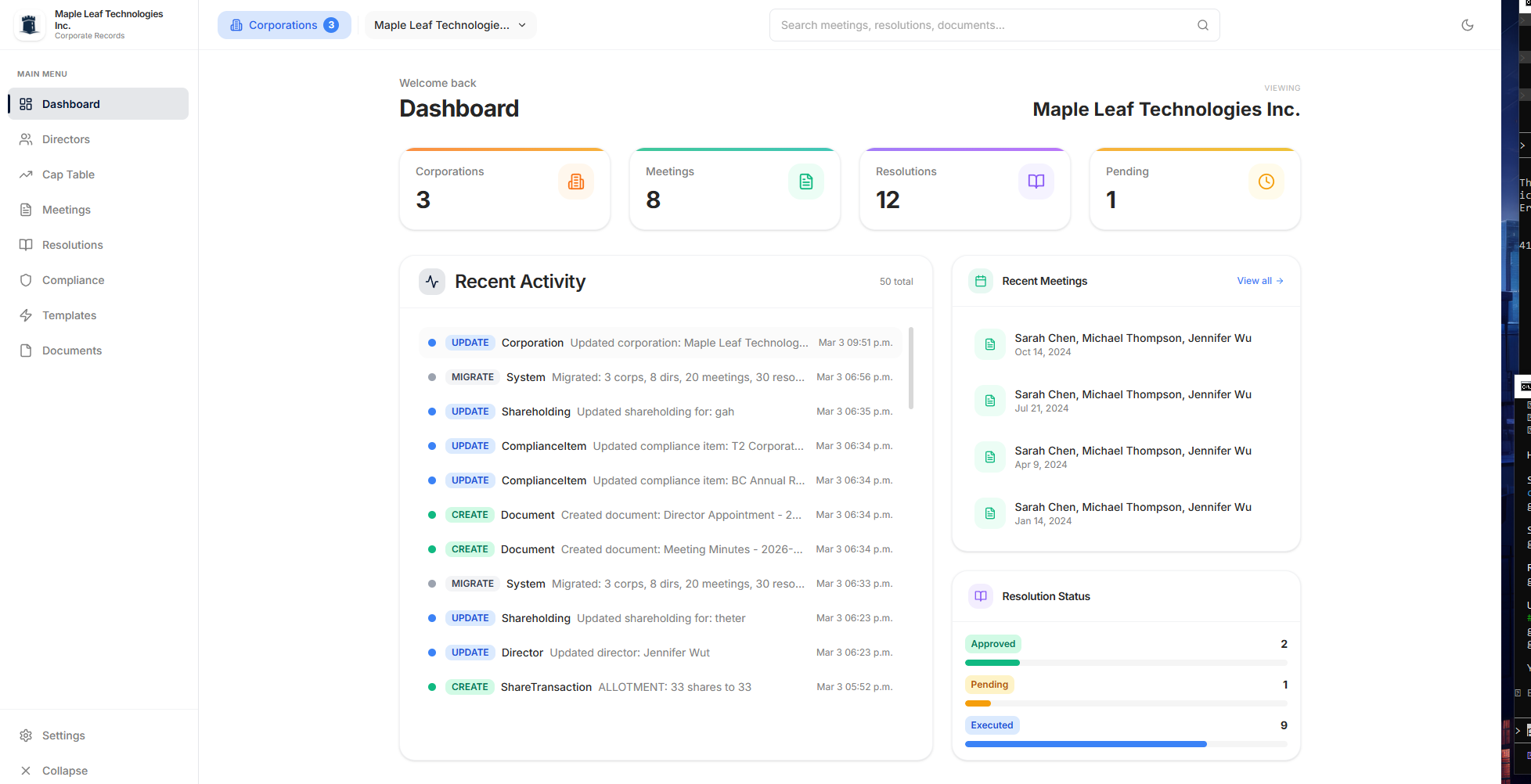Click the Maple Leaf Technologies logo icon
Viewport: 1531px width, 784px height.
(x=30, y=25)
